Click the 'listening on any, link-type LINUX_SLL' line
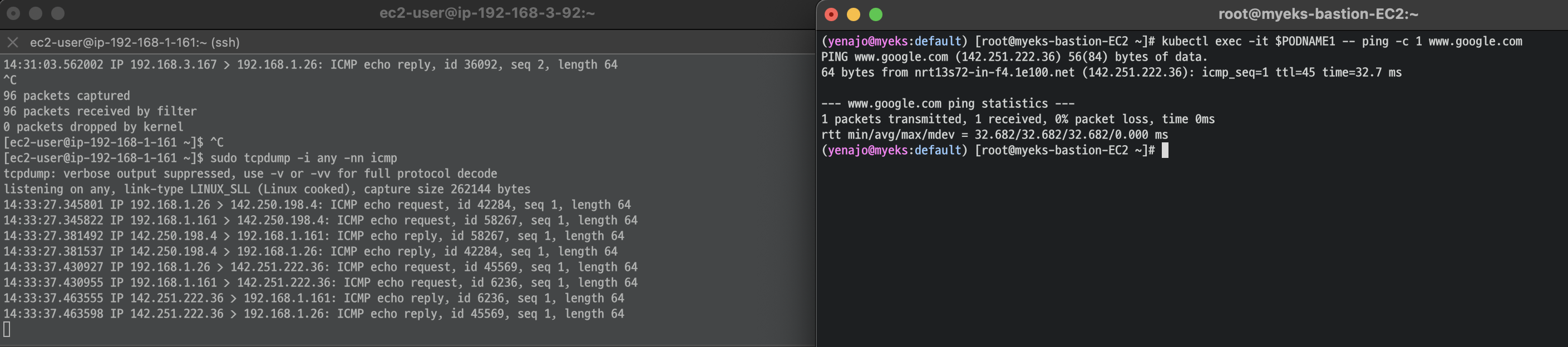The image size is (1568, 347). 267,189
